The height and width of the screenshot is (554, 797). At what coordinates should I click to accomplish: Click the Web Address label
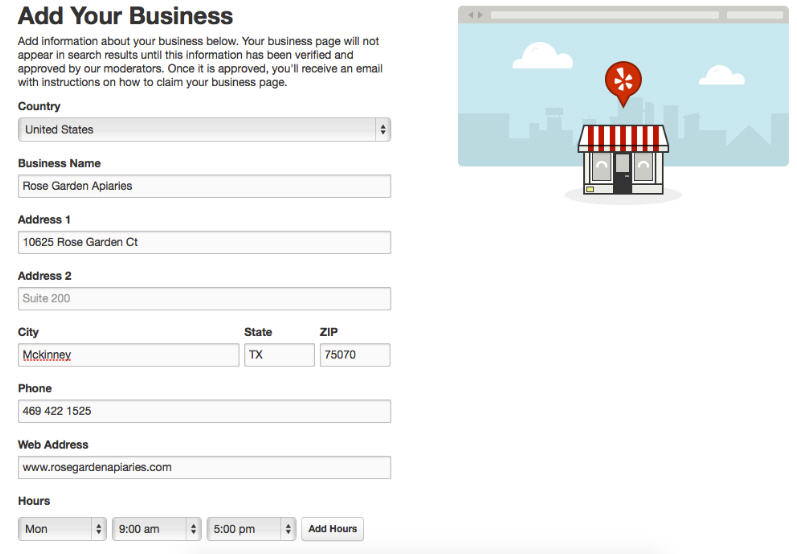[53, 445]
